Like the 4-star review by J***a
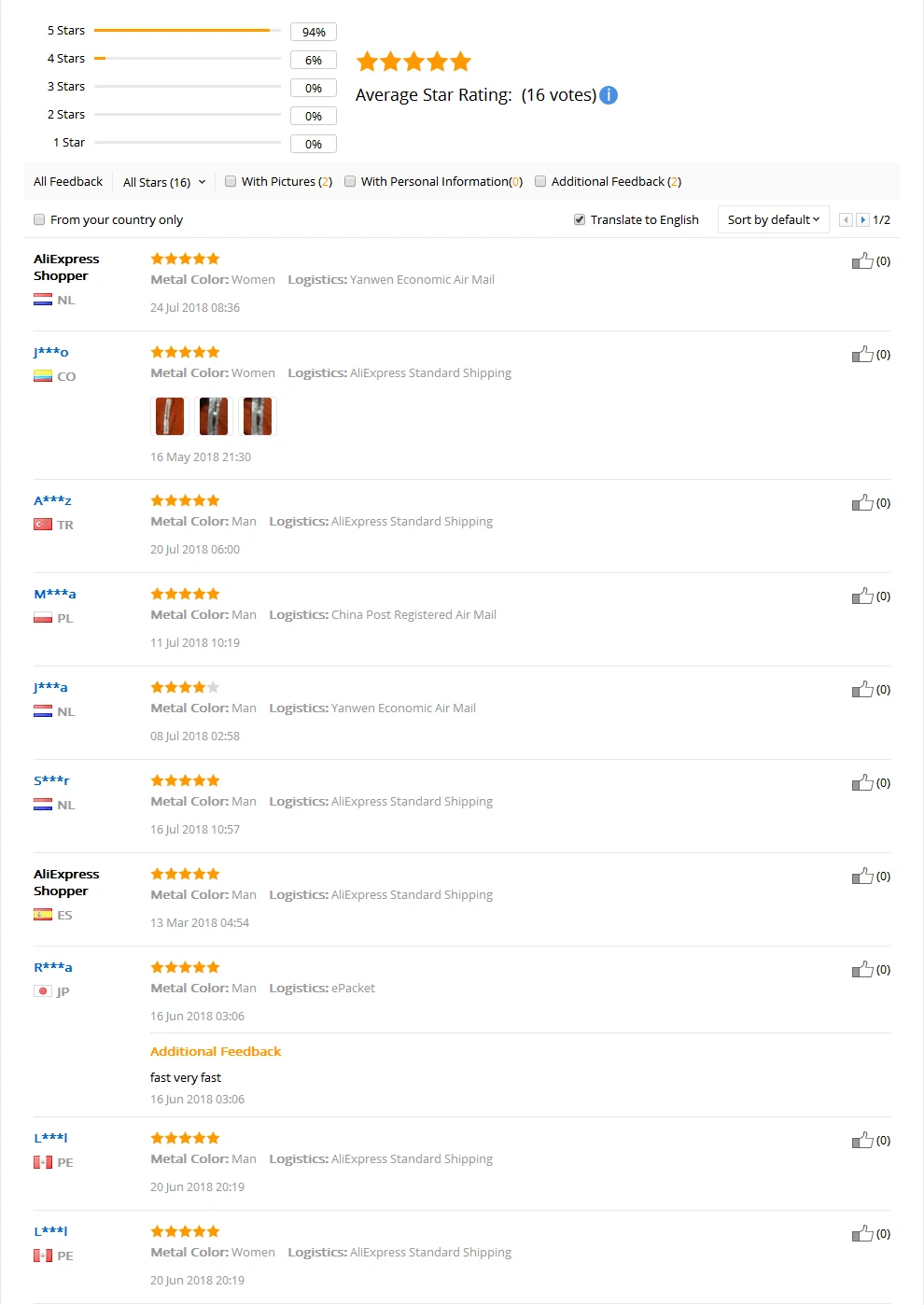Image resolution: width=924 pixels, height=1305 pixels. point(862,689)
